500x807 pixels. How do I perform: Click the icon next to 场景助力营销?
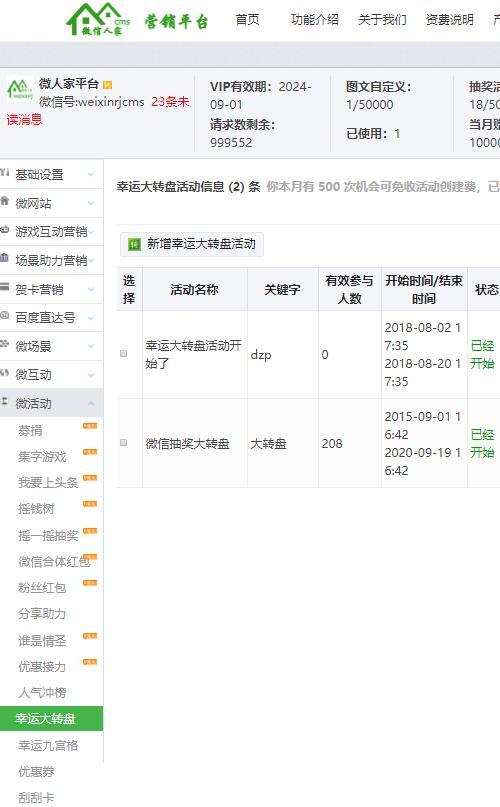click(x=5, y=258)
